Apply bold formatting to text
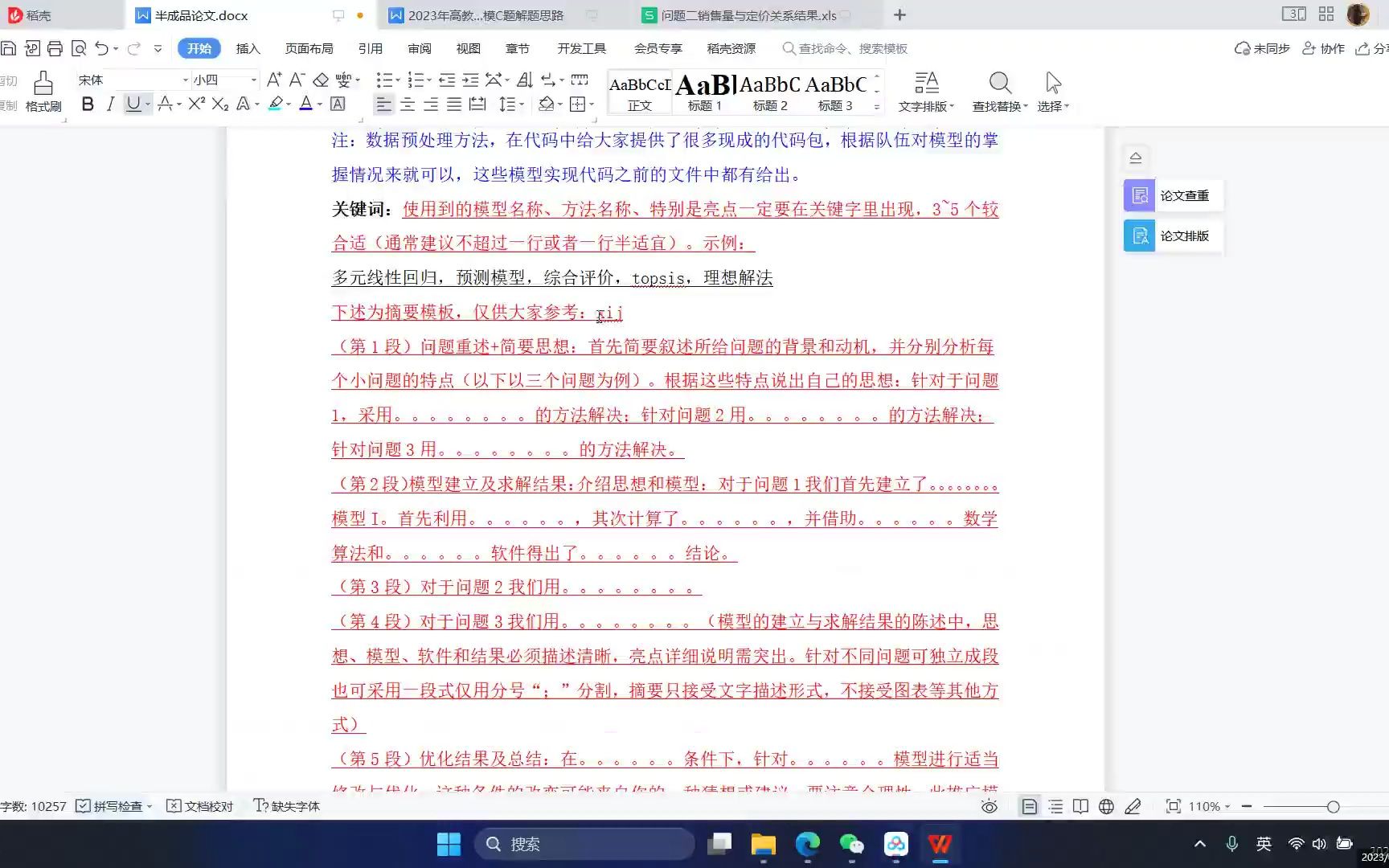Image resolution: width=1389 pixels, height=868 pixels. (87, 104)
